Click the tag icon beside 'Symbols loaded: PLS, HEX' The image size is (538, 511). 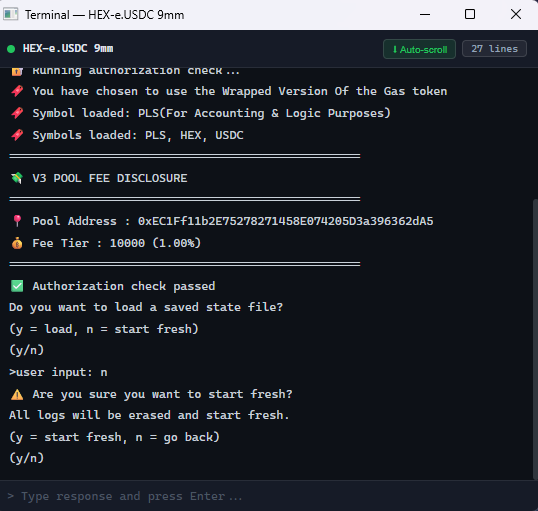pyautogui.click(x=17, y=135)
